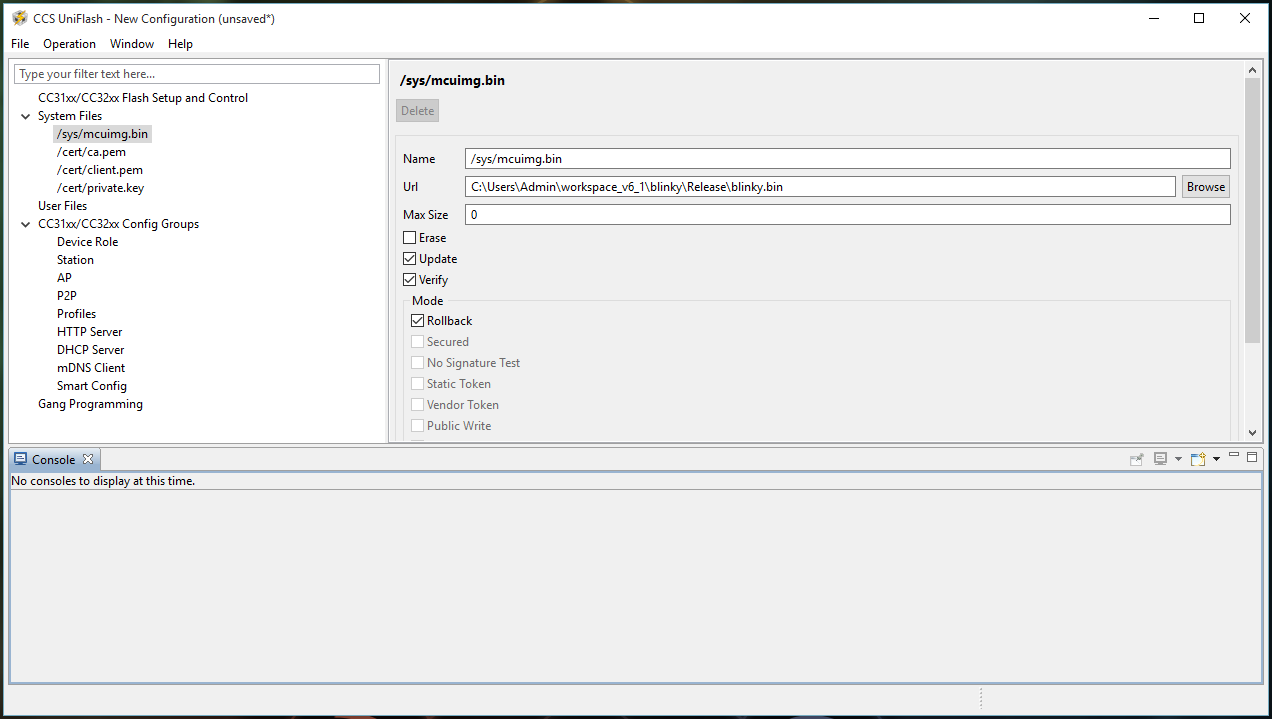Click the Console monitor icon on the tab
1272x719 pixels.
(x=20, y=459)
